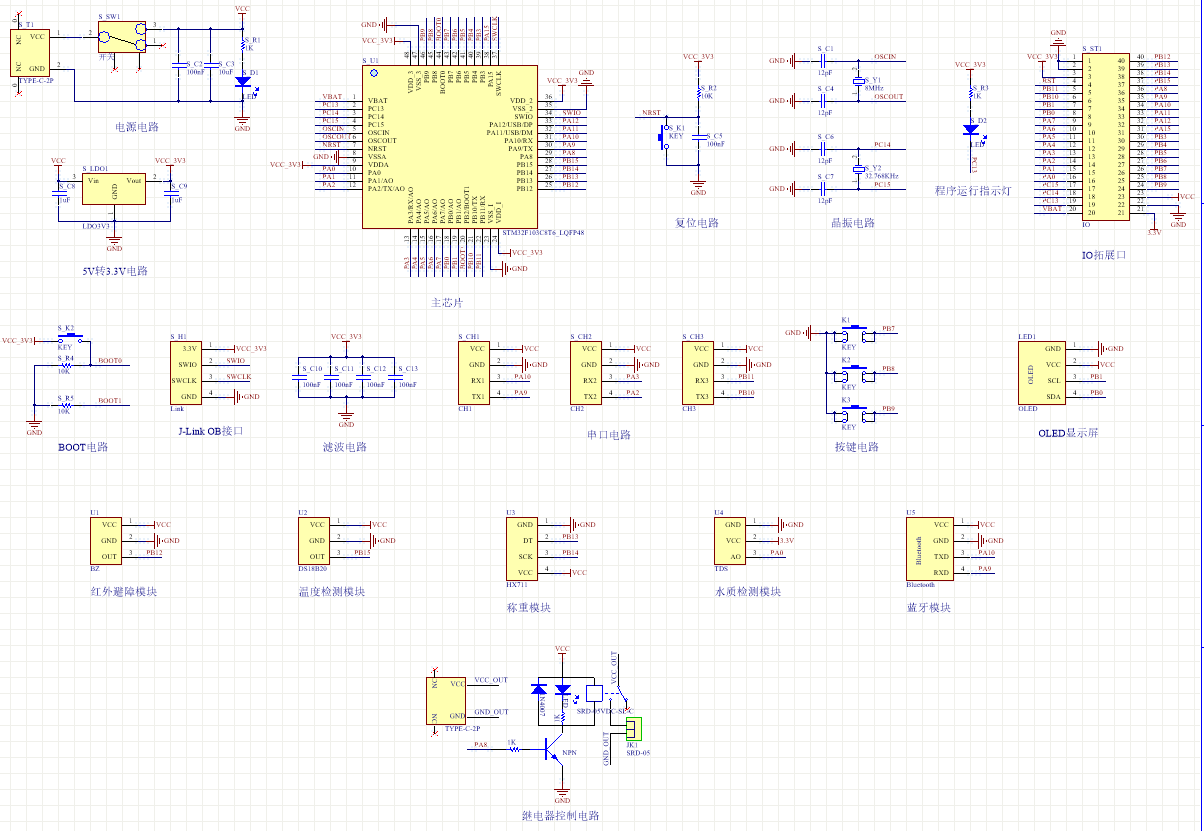Select the S_C9 capacitor at LDO output
1204x831 pixels.
click(x=171, y=196)
